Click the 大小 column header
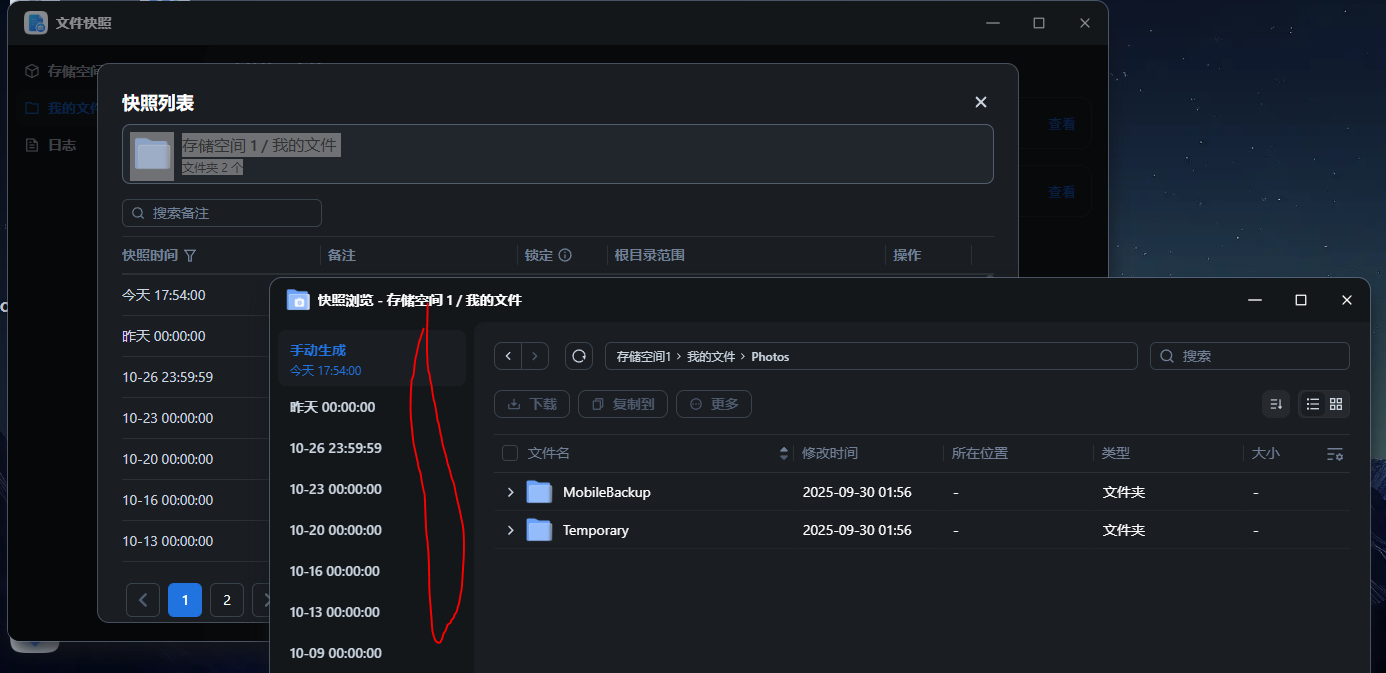 coord(1266,453)
